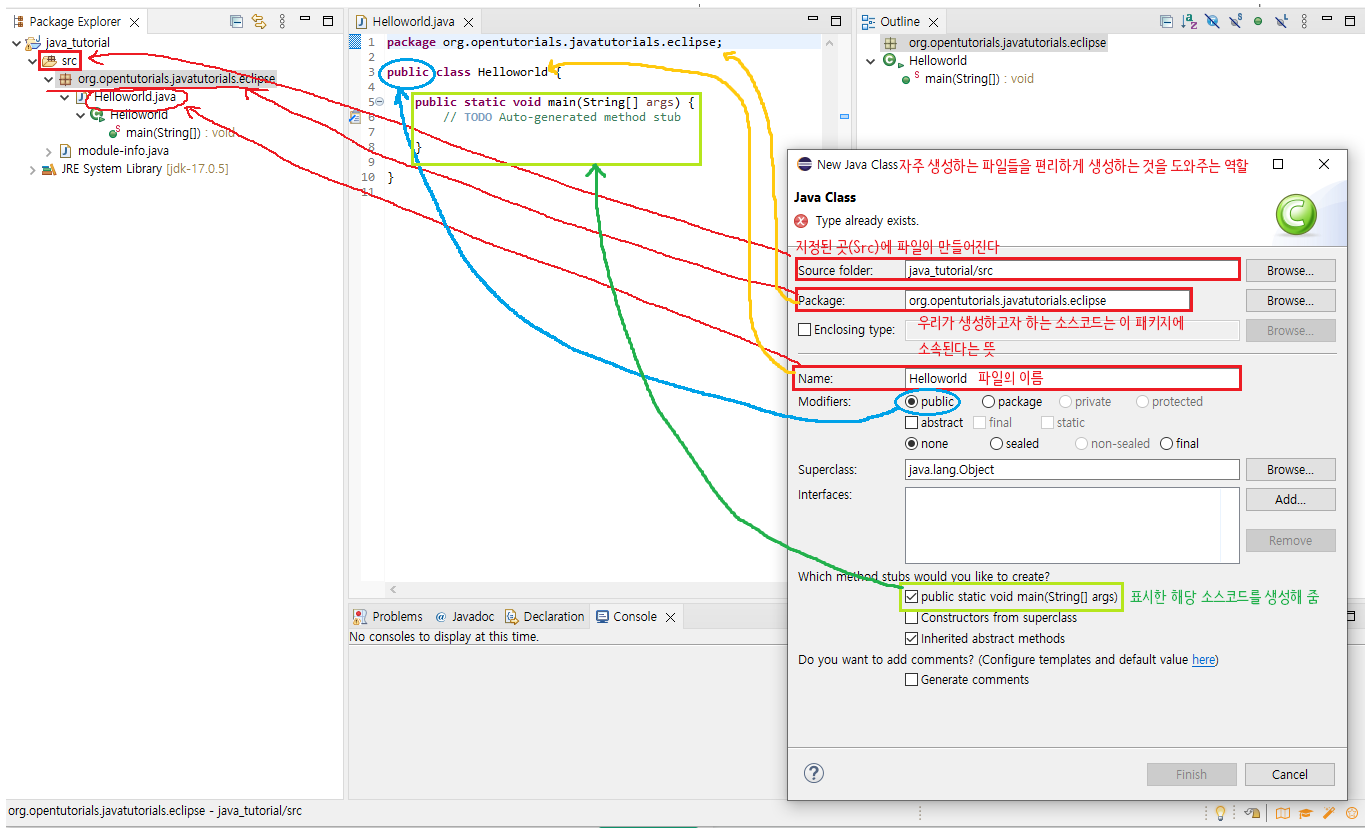Check Constructors from superclass
This screenshot has width=1370, height=832.
click(911, 618)
